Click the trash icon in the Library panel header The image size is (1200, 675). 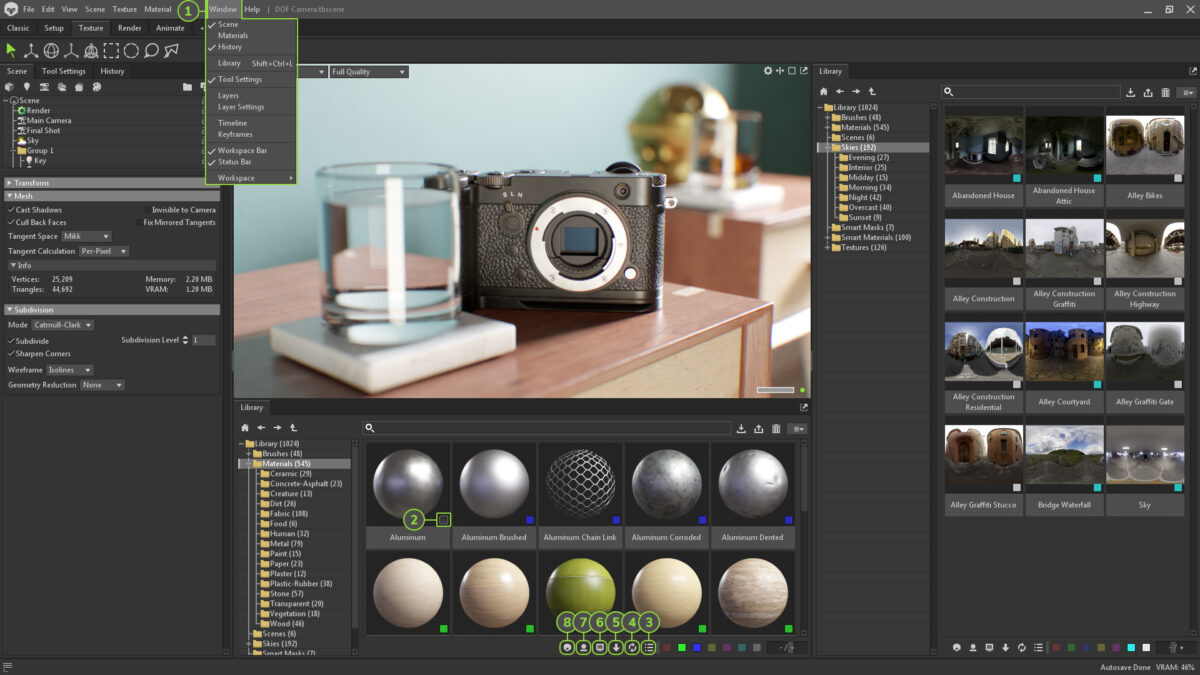tap(1165, 92)
